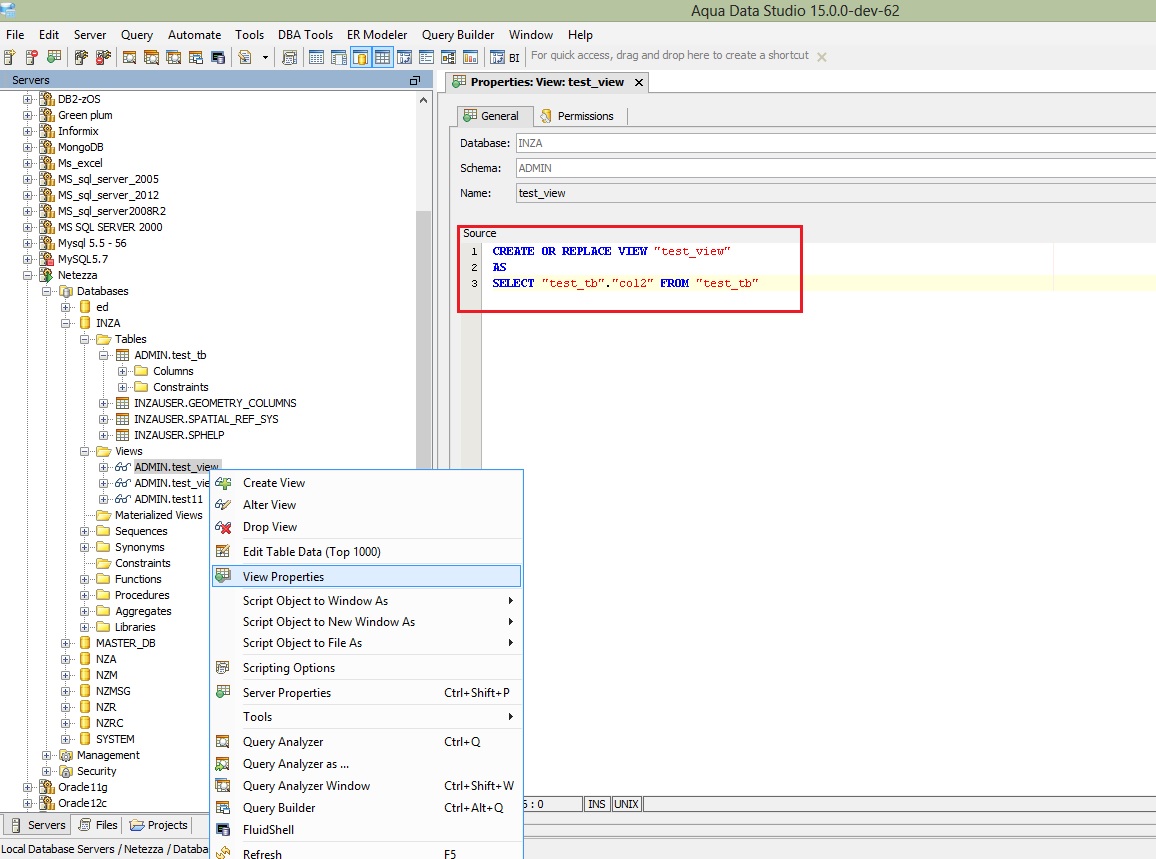Click the Register Server toolbar icon
Screen dimensions: 1156x859
[10, 57]
